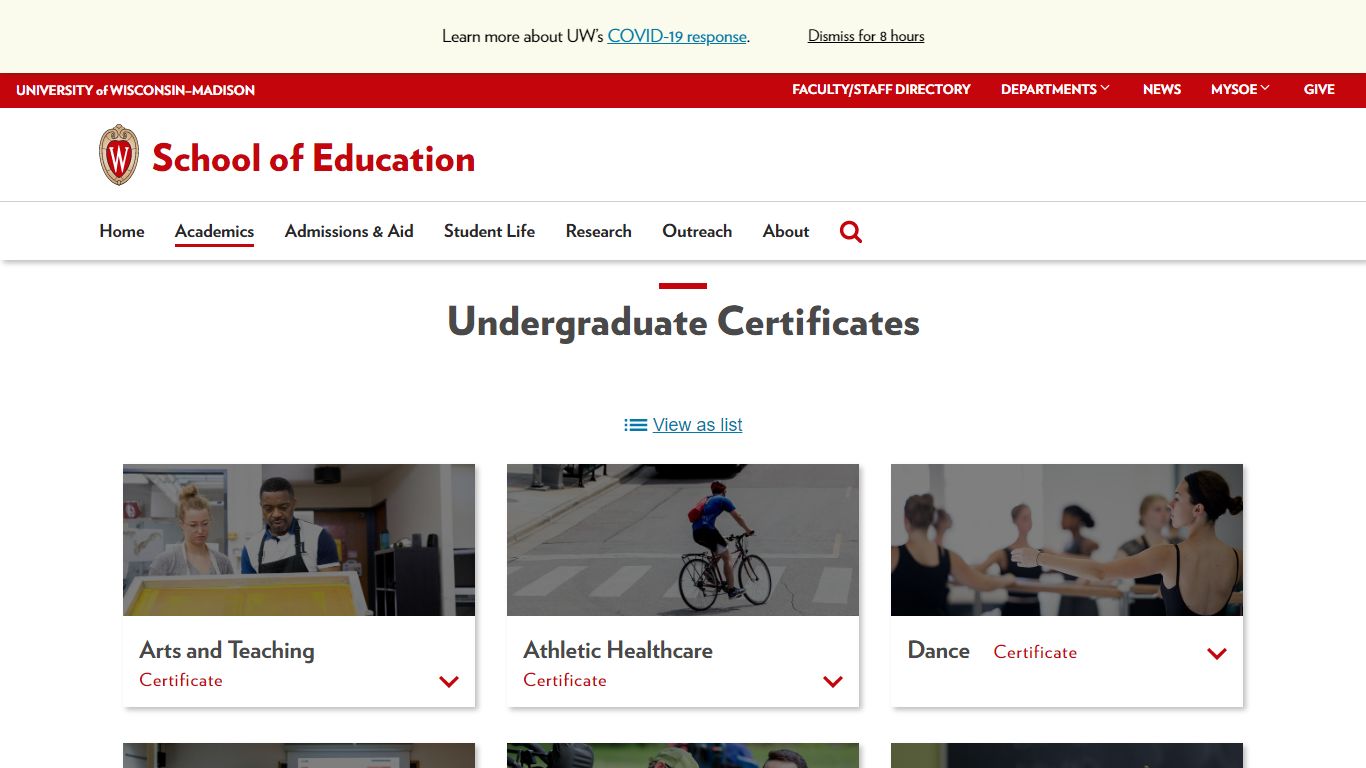Dismiss the banner for 8 hours

click(866, 36)
